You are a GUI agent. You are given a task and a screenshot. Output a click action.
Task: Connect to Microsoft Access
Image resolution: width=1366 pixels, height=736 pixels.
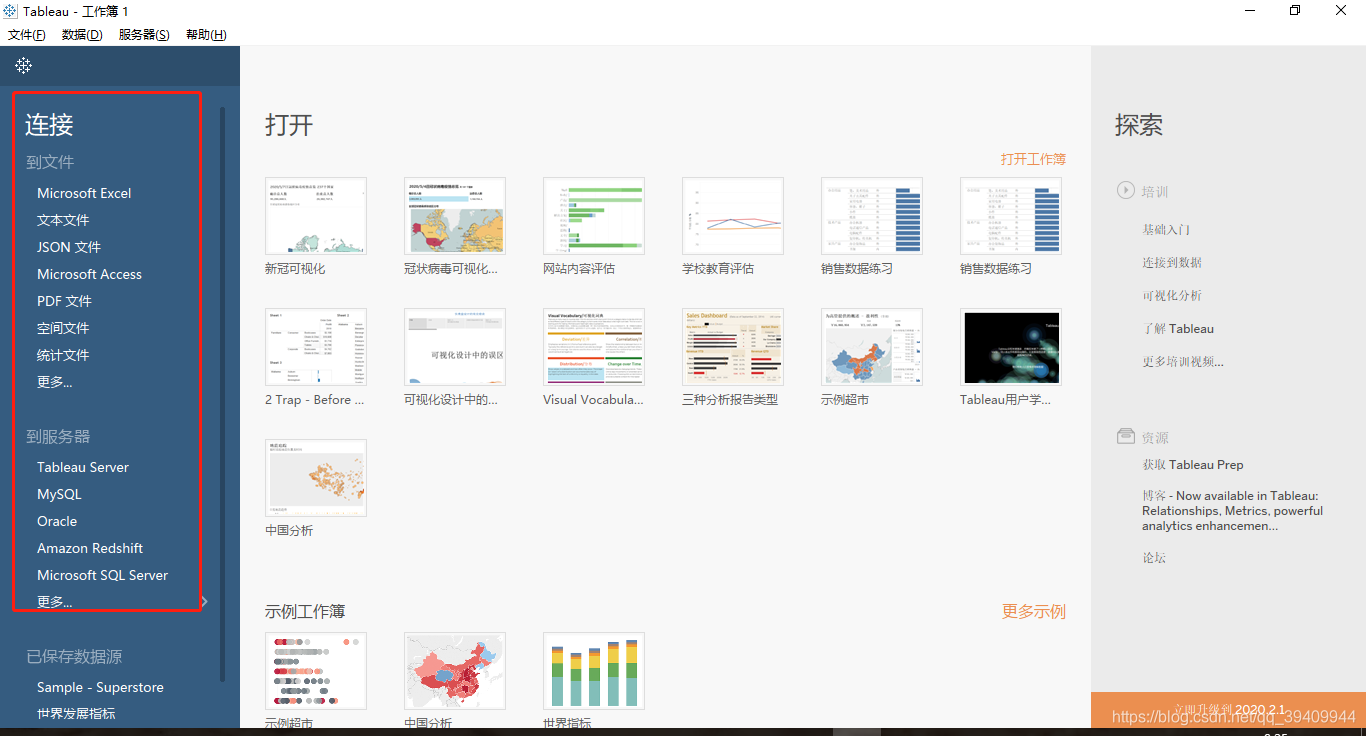click(x=89, y=274)
